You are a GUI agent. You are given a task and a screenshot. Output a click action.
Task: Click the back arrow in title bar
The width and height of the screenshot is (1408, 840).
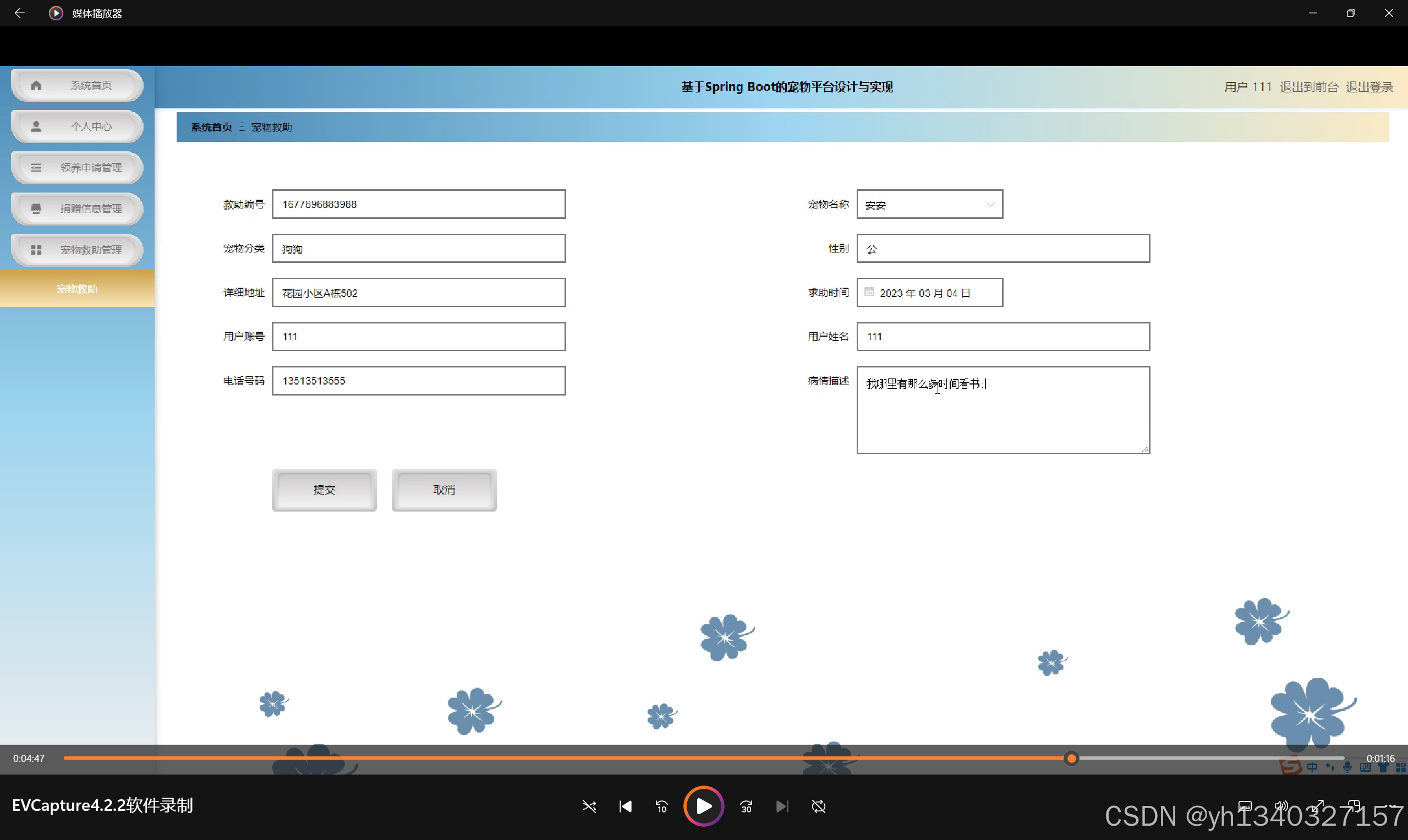click(x=20, y=13)
